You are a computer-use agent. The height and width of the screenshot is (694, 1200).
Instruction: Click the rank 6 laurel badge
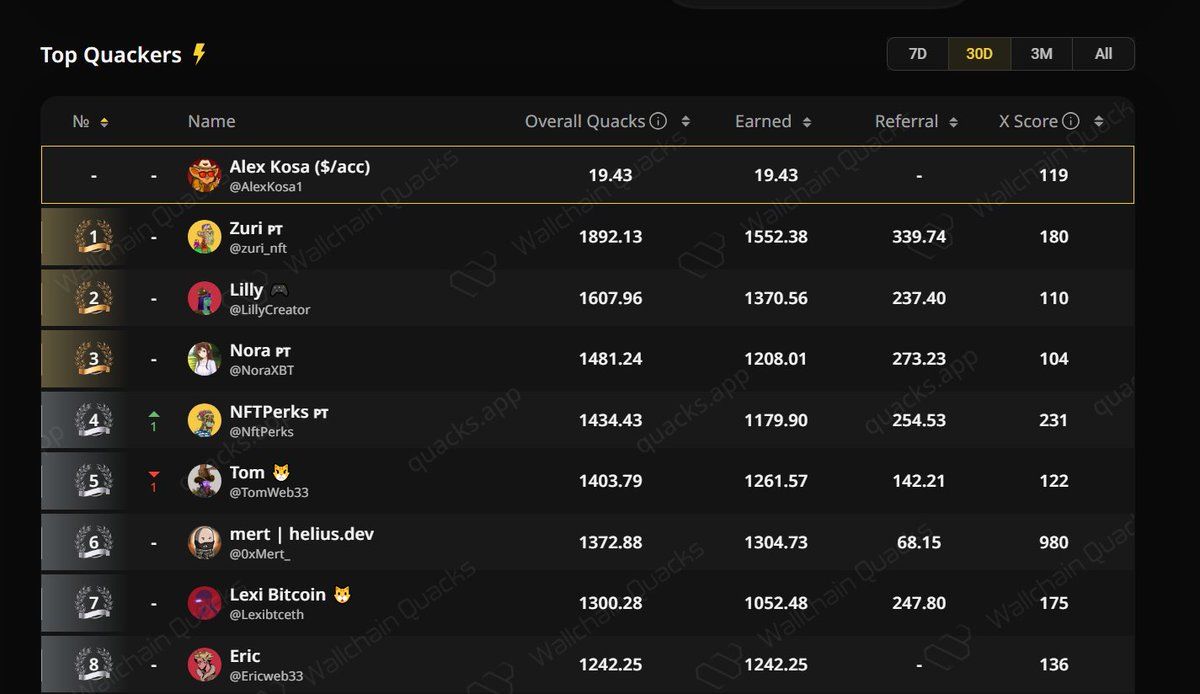coord(94,542)
